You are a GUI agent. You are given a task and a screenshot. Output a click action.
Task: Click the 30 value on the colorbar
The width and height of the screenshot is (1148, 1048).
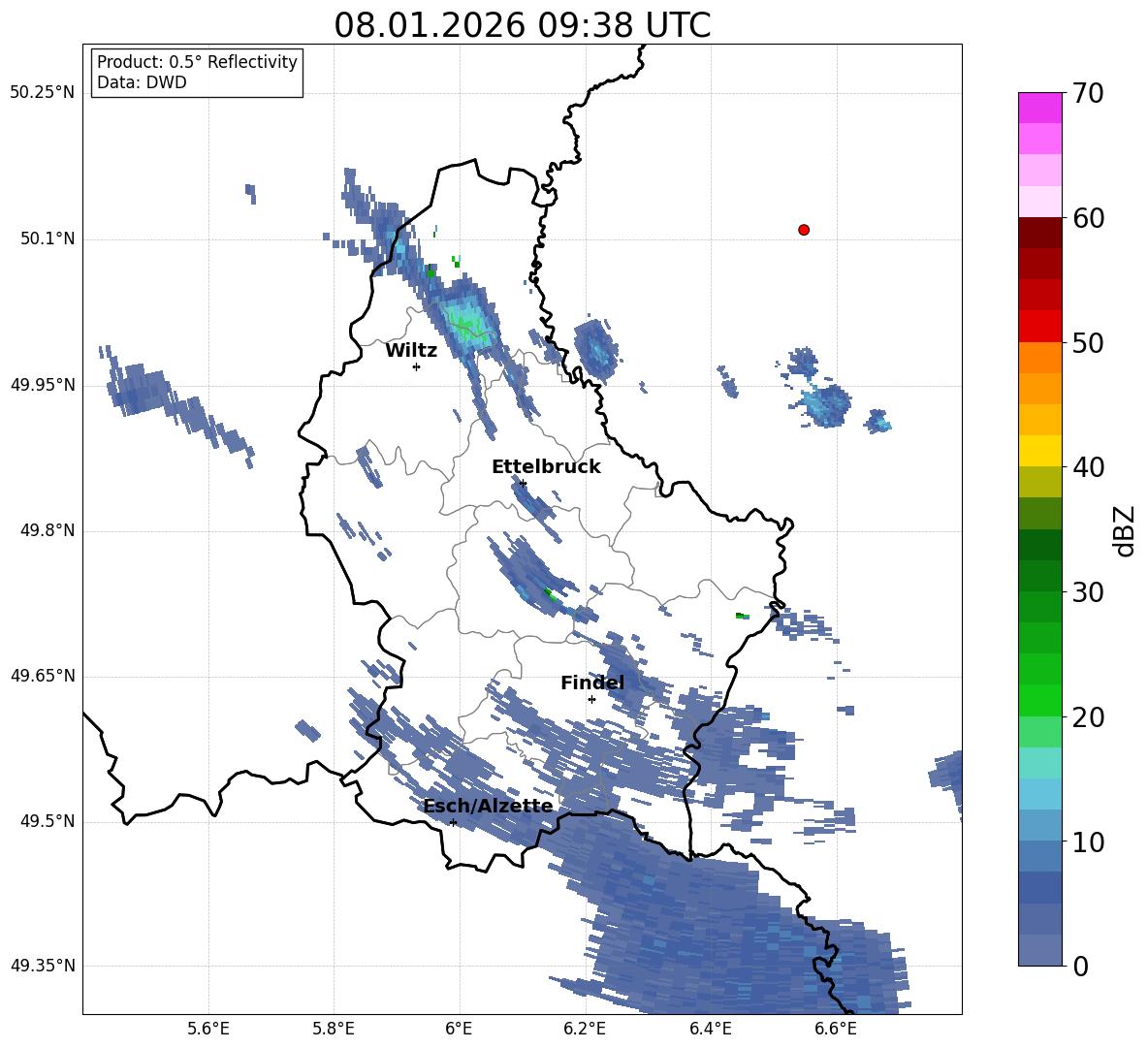(1088, 592)
